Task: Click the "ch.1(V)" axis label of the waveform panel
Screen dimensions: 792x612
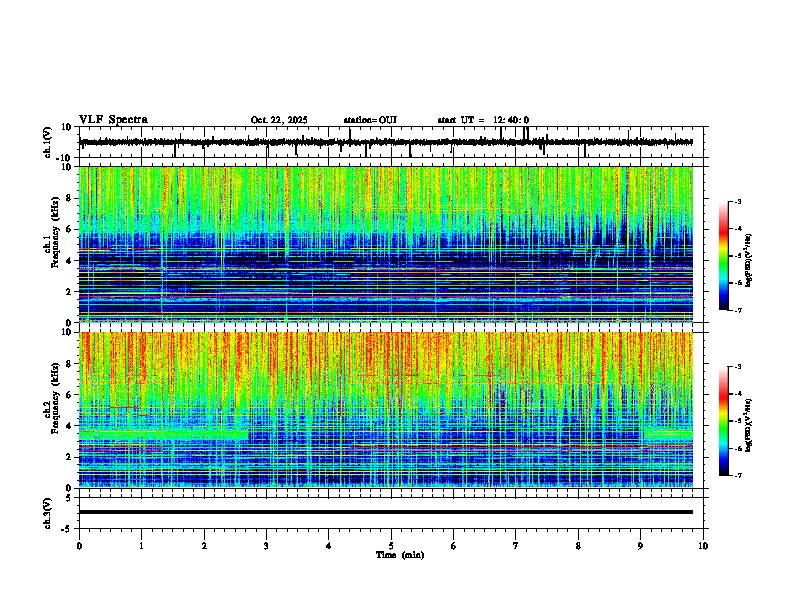Action: (x=48, y=142)
